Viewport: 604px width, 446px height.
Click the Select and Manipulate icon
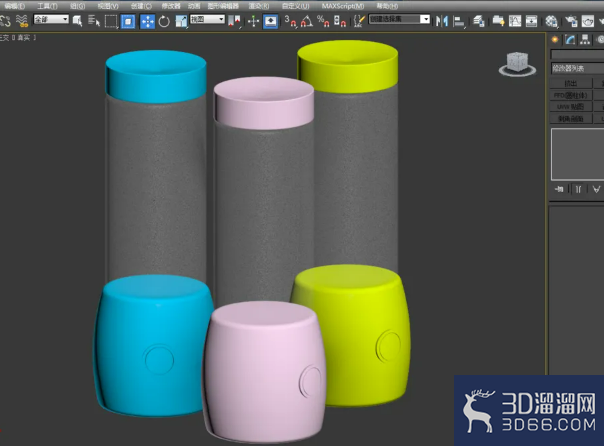[253, 21]
